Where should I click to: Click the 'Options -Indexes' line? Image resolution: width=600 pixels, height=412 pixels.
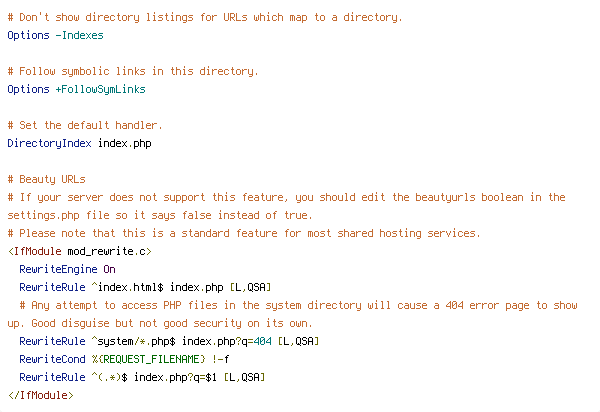55,35
